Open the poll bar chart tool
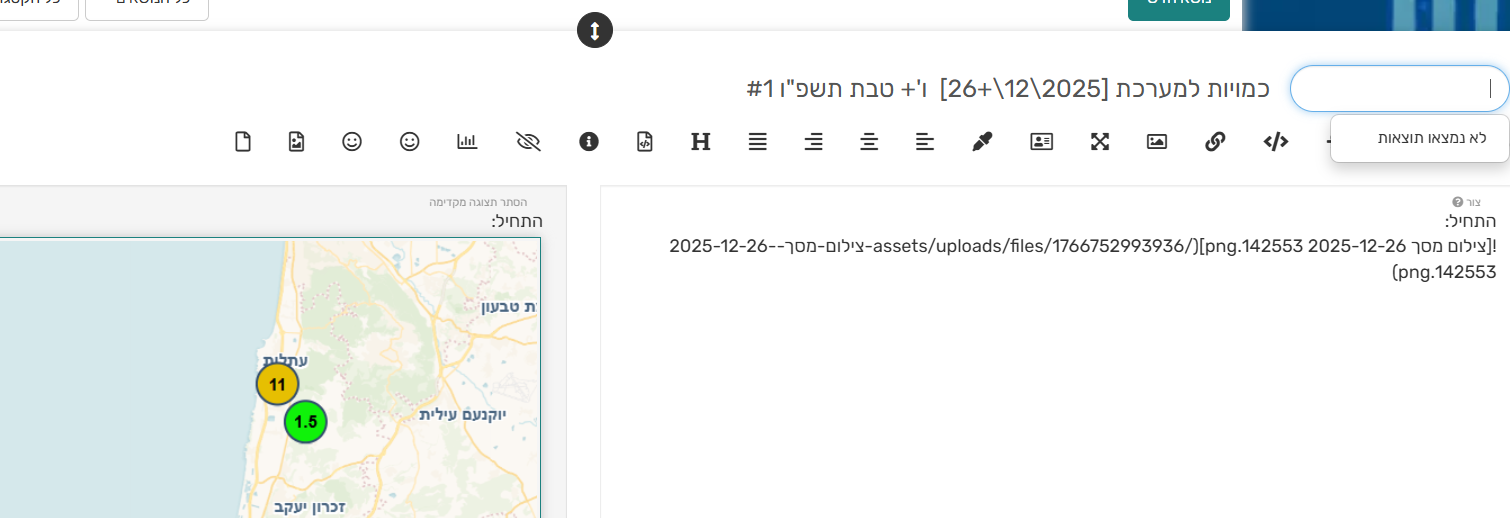This screenshot has height=518, width=1510. point(467,141)
